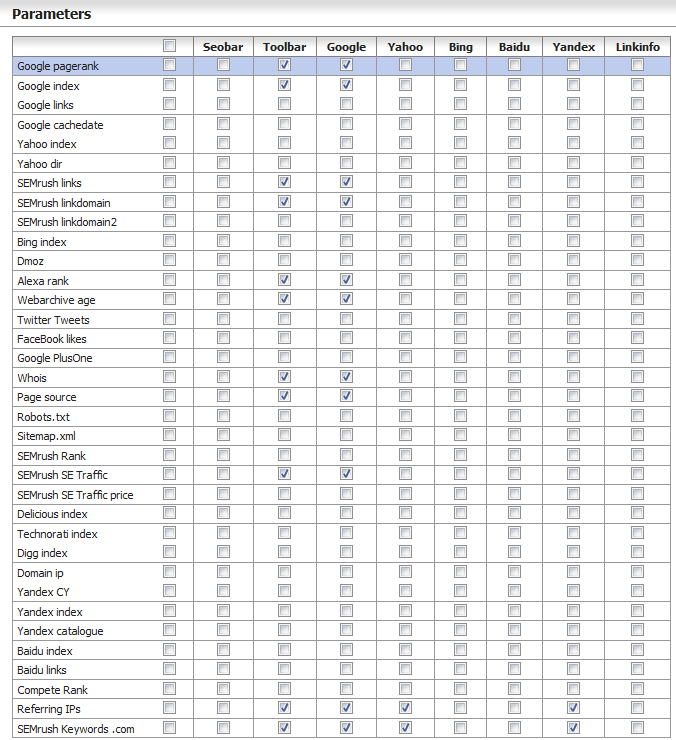Screen dimensions: 676x740
Task: Select the Yahoo column header
Action: point(405,47)
